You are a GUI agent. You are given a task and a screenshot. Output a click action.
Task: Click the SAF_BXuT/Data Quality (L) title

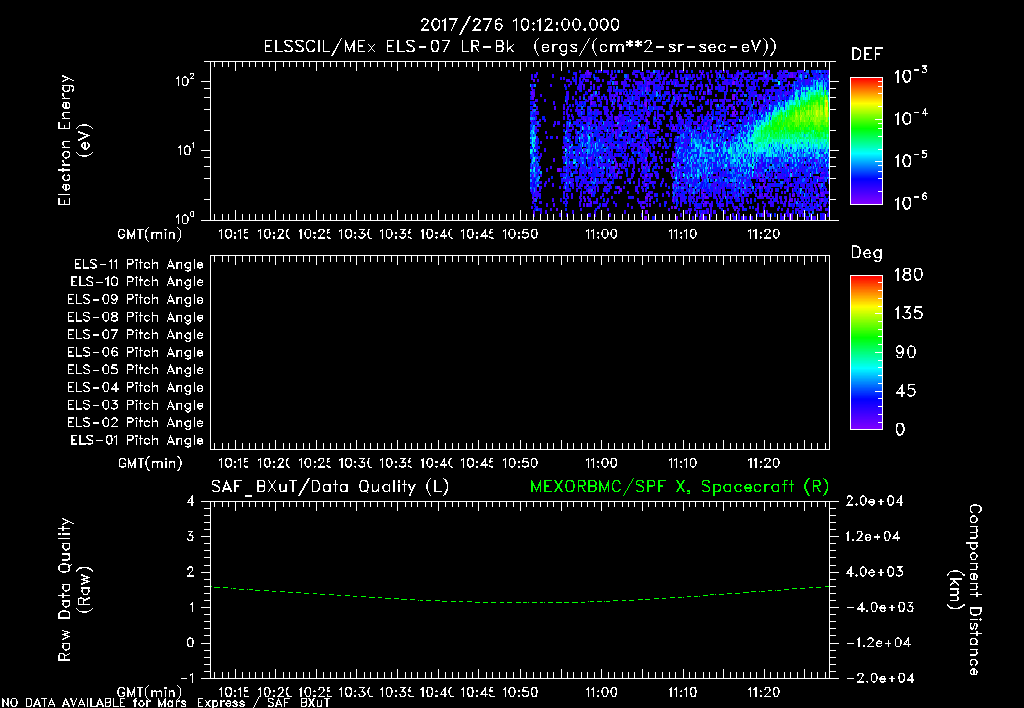point(330,487)
